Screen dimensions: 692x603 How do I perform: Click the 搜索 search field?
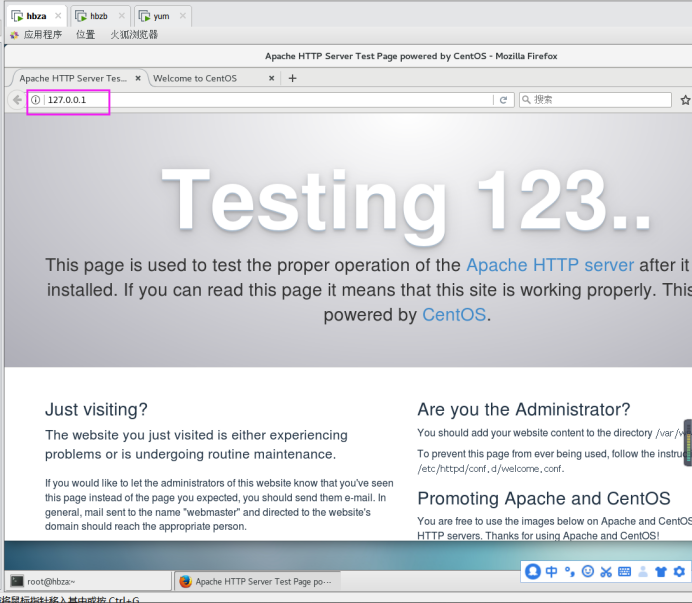[595, 100]
